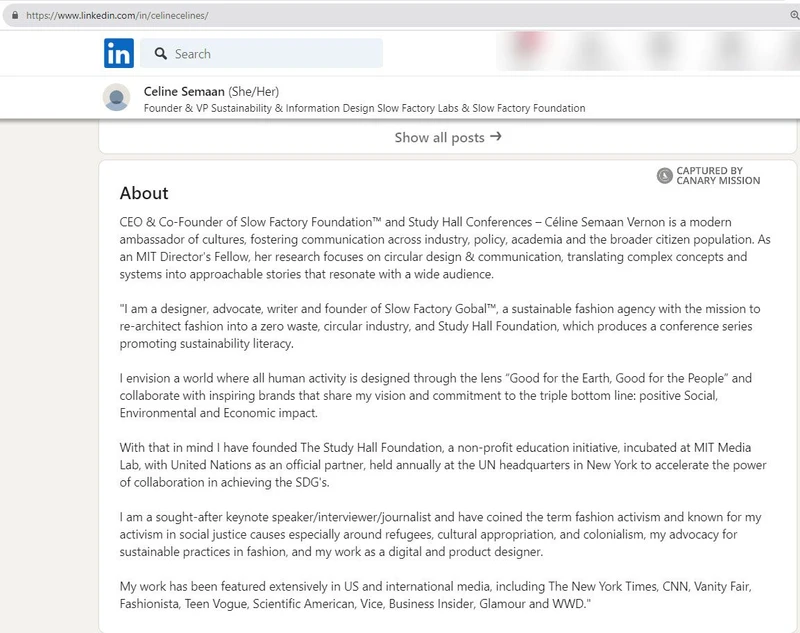
Task: Click the About section heading
Action: 144,193
